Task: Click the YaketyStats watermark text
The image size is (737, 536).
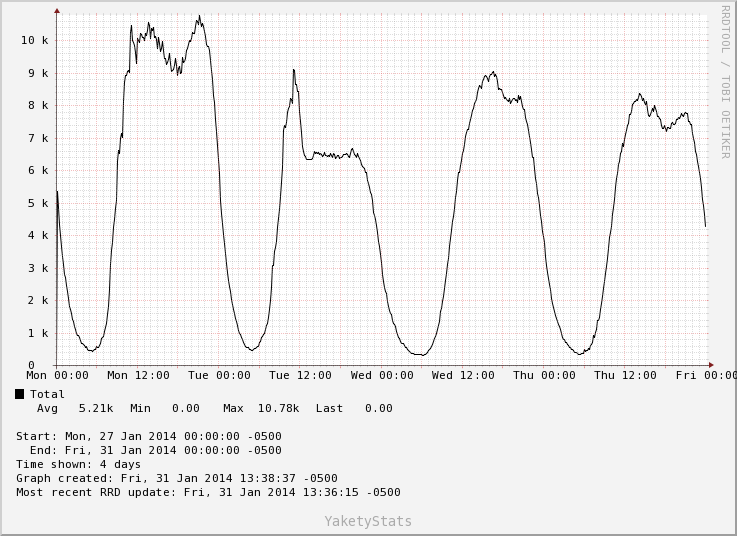Action: pos(368,521)
